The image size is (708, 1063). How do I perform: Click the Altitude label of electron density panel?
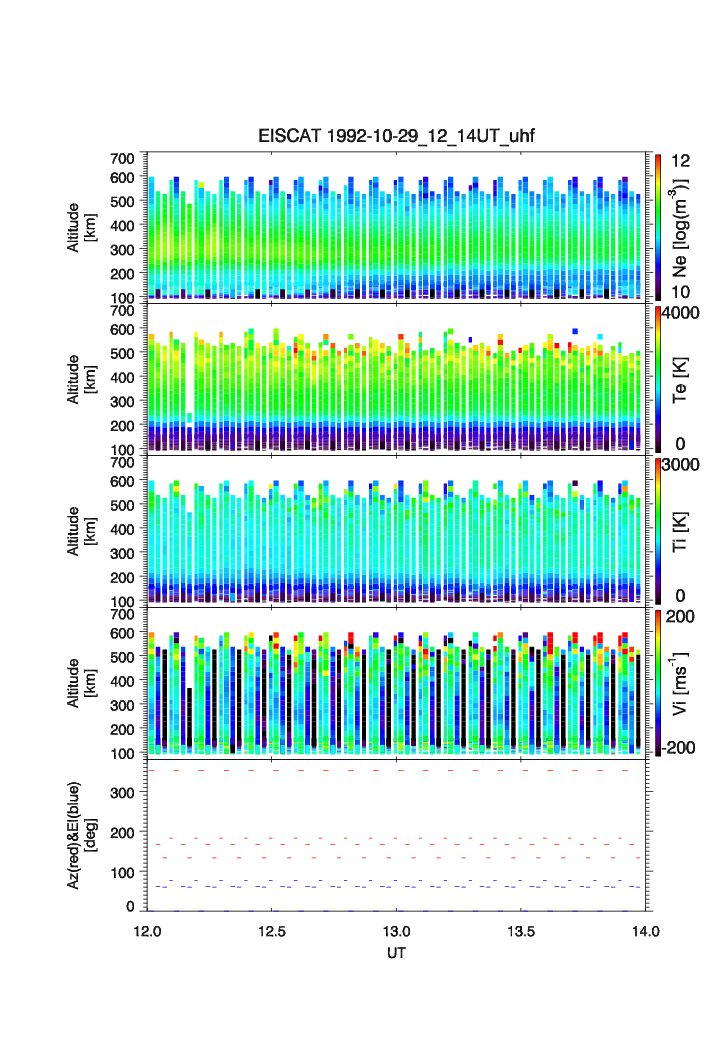pos(80,228)
